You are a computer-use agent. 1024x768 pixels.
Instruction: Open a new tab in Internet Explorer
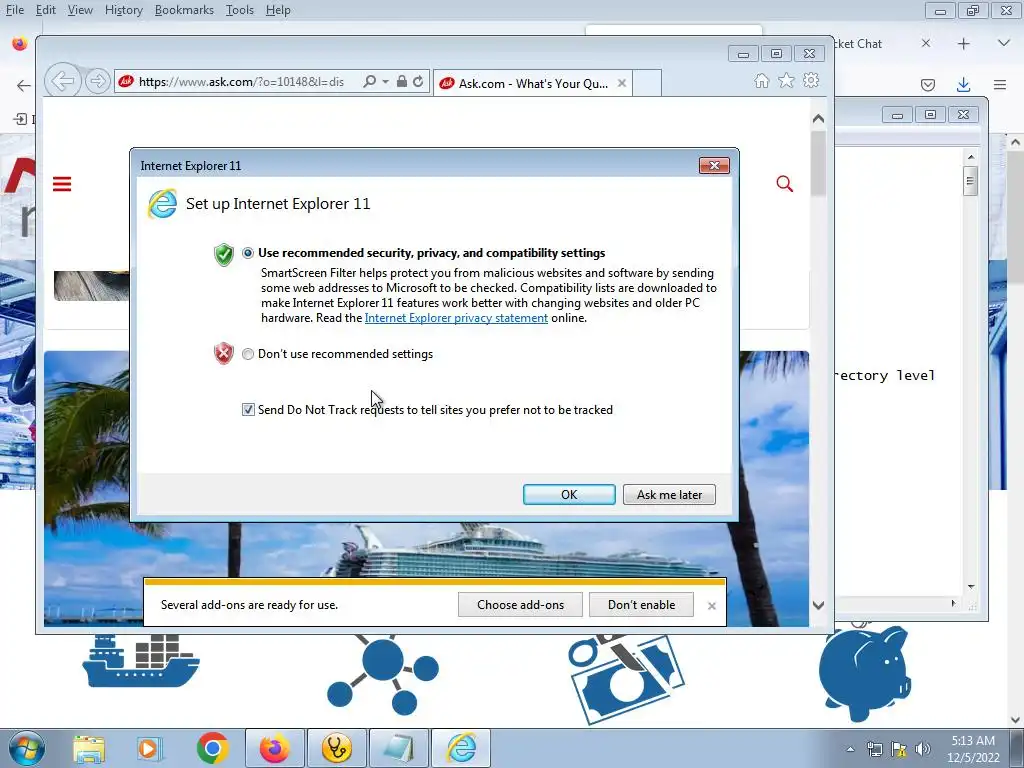(647, 84)
